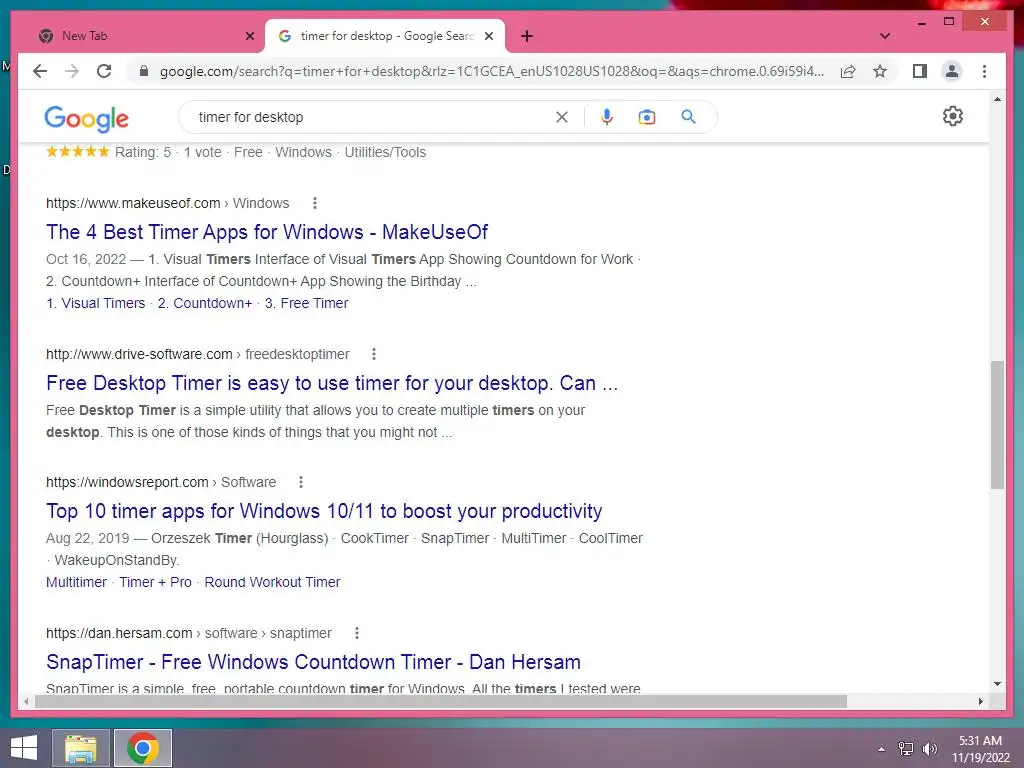
Task: Reload the current page
Action: [104, 71]
